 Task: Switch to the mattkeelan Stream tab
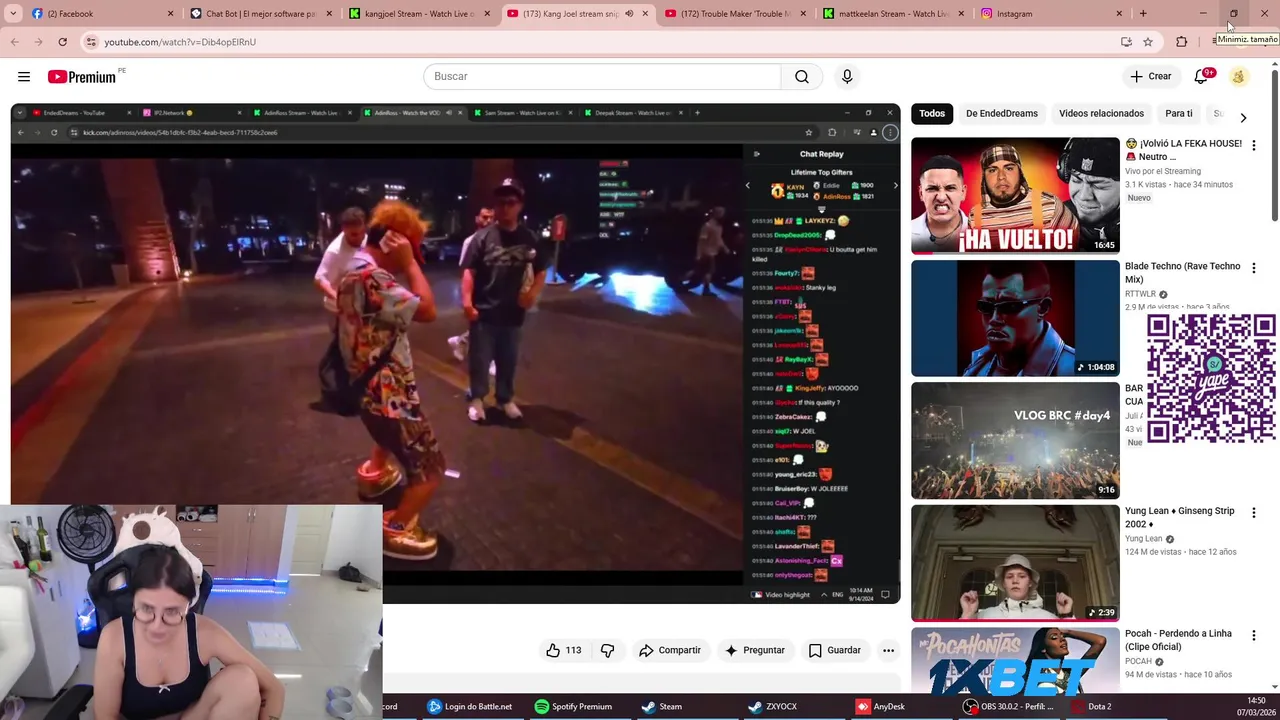coord(893,14)
